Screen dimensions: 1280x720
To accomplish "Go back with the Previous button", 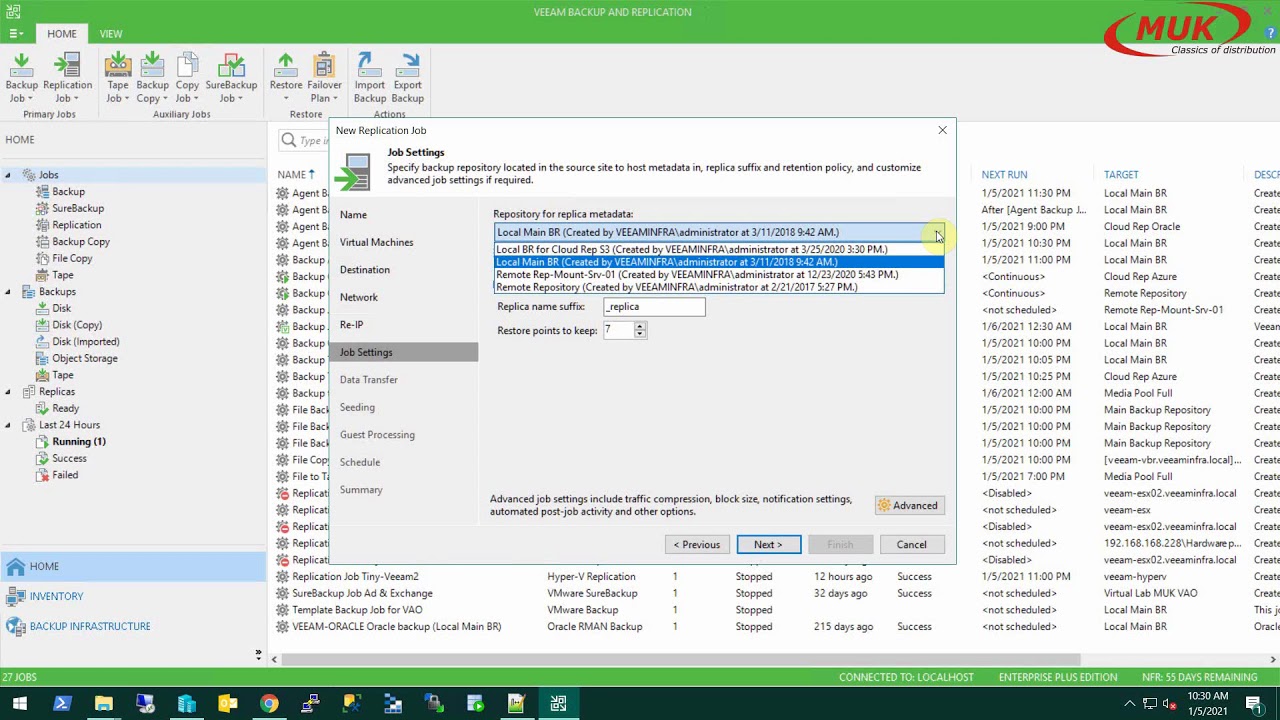I will point(697,544).
